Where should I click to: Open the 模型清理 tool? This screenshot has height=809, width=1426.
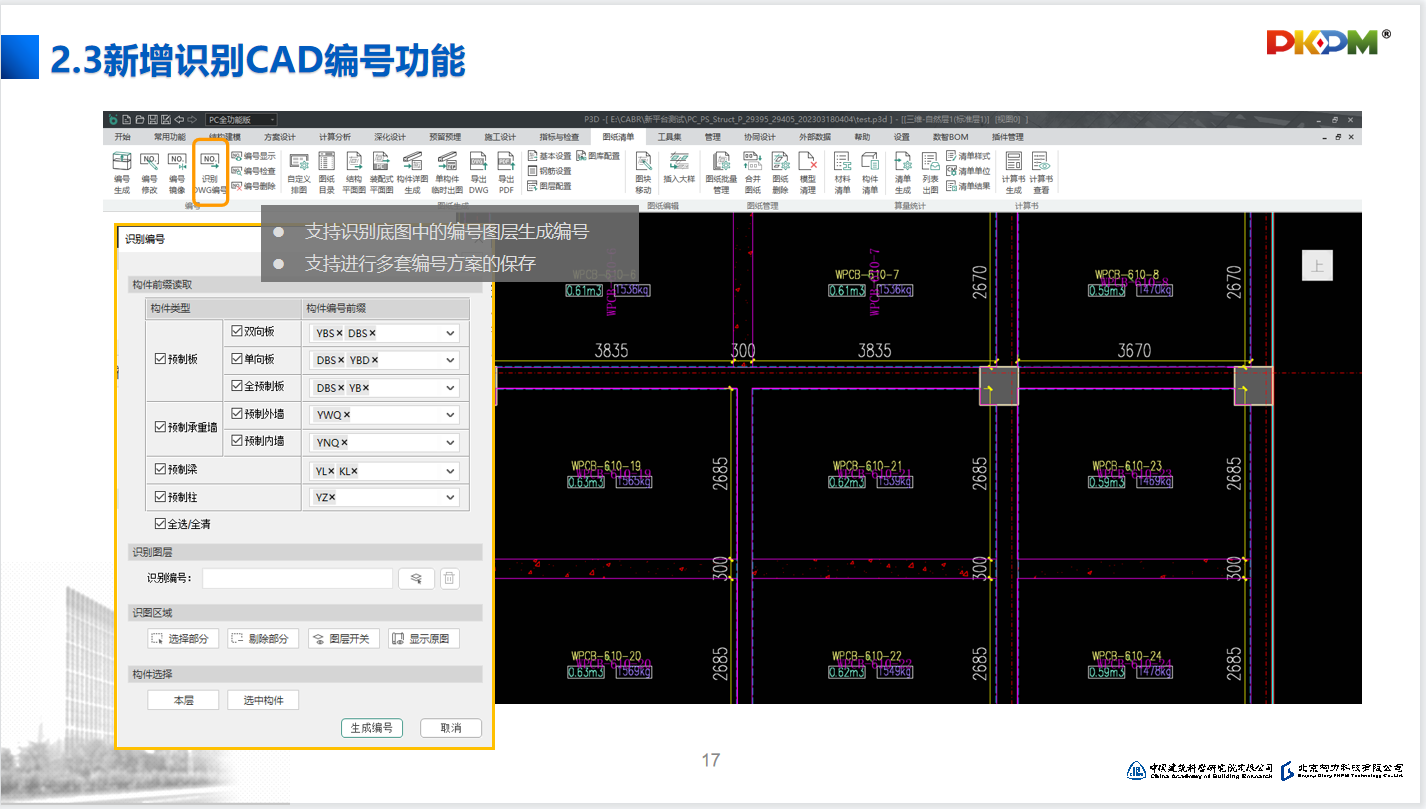pyautogui.click(x=807, y=168)
